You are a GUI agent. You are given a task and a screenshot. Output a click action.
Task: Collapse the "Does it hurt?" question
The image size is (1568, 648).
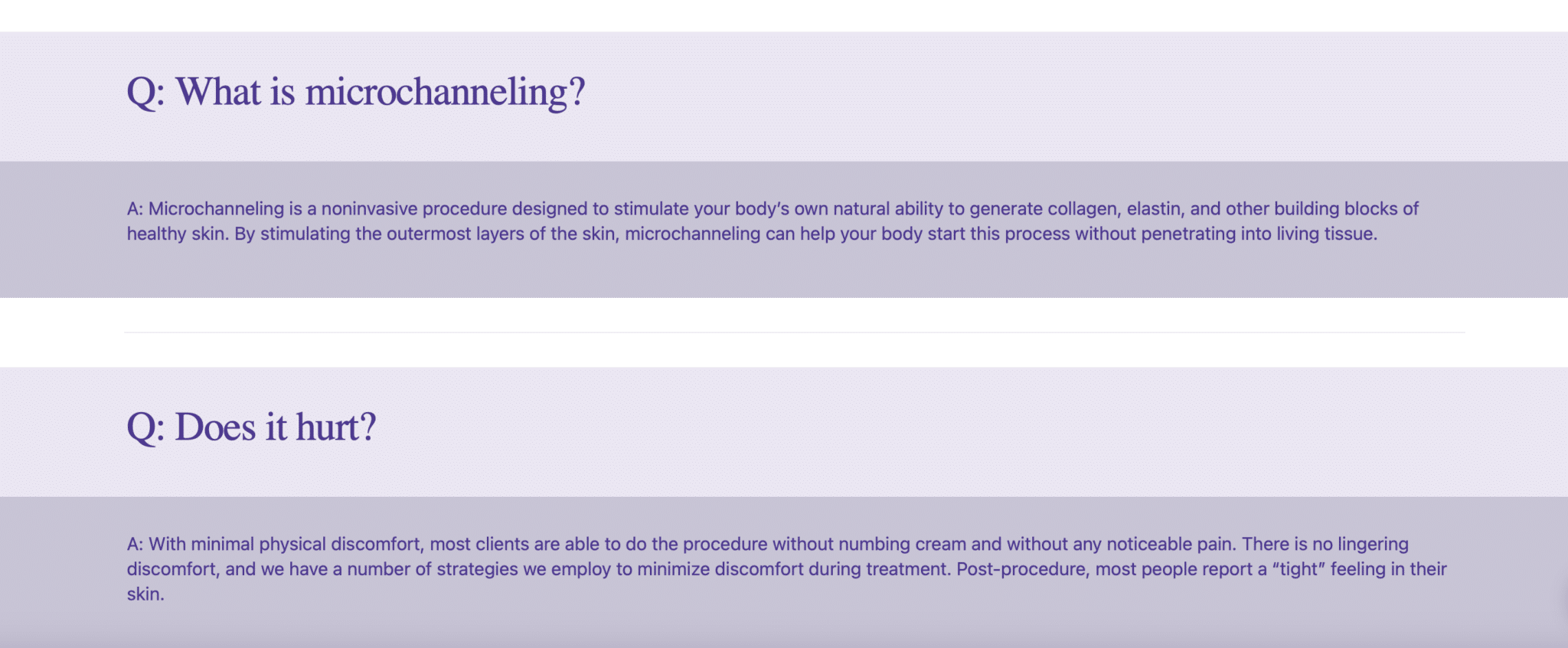[x=251, y=427]
